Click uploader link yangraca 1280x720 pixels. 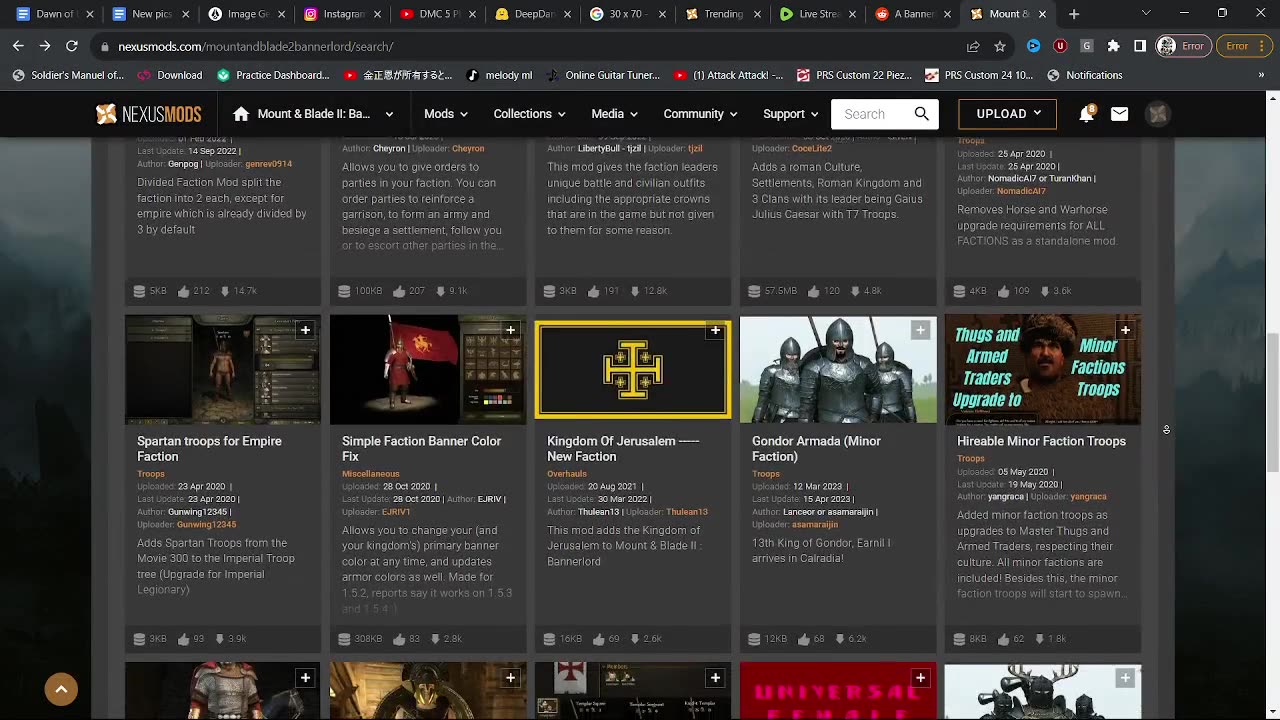(x=1088, y=497)
